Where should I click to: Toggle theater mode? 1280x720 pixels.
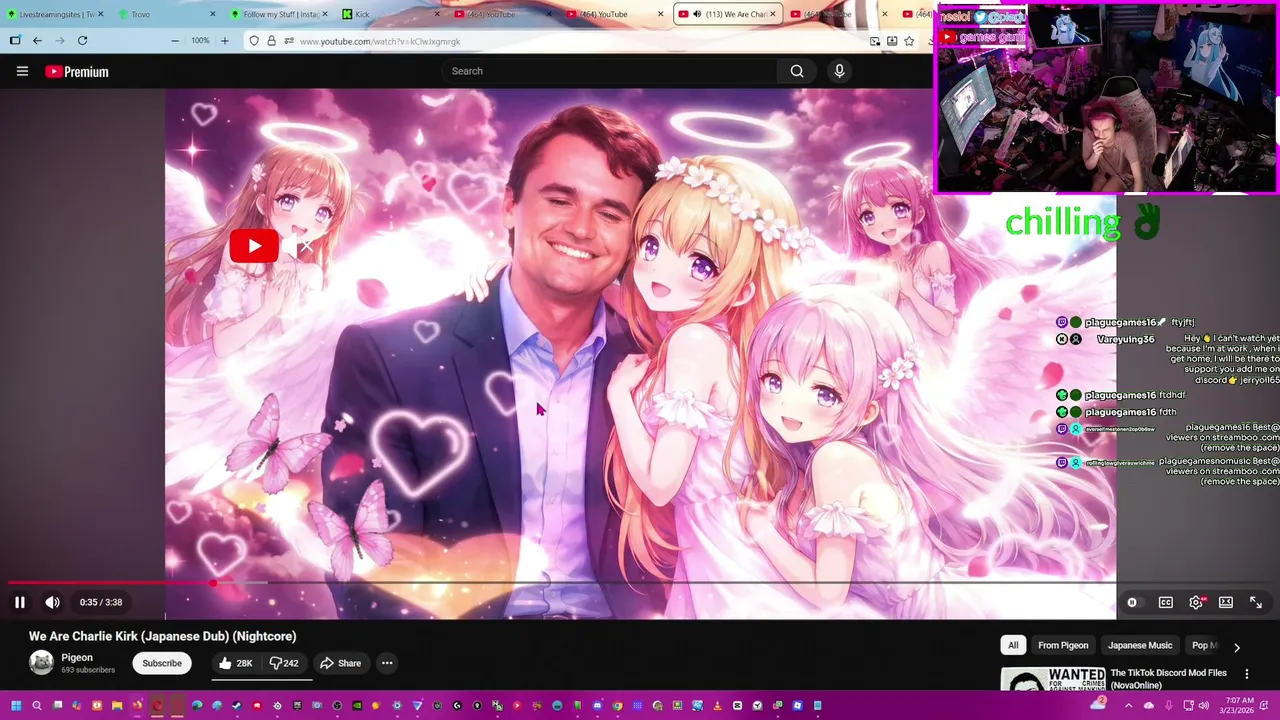click(1226, 602)
